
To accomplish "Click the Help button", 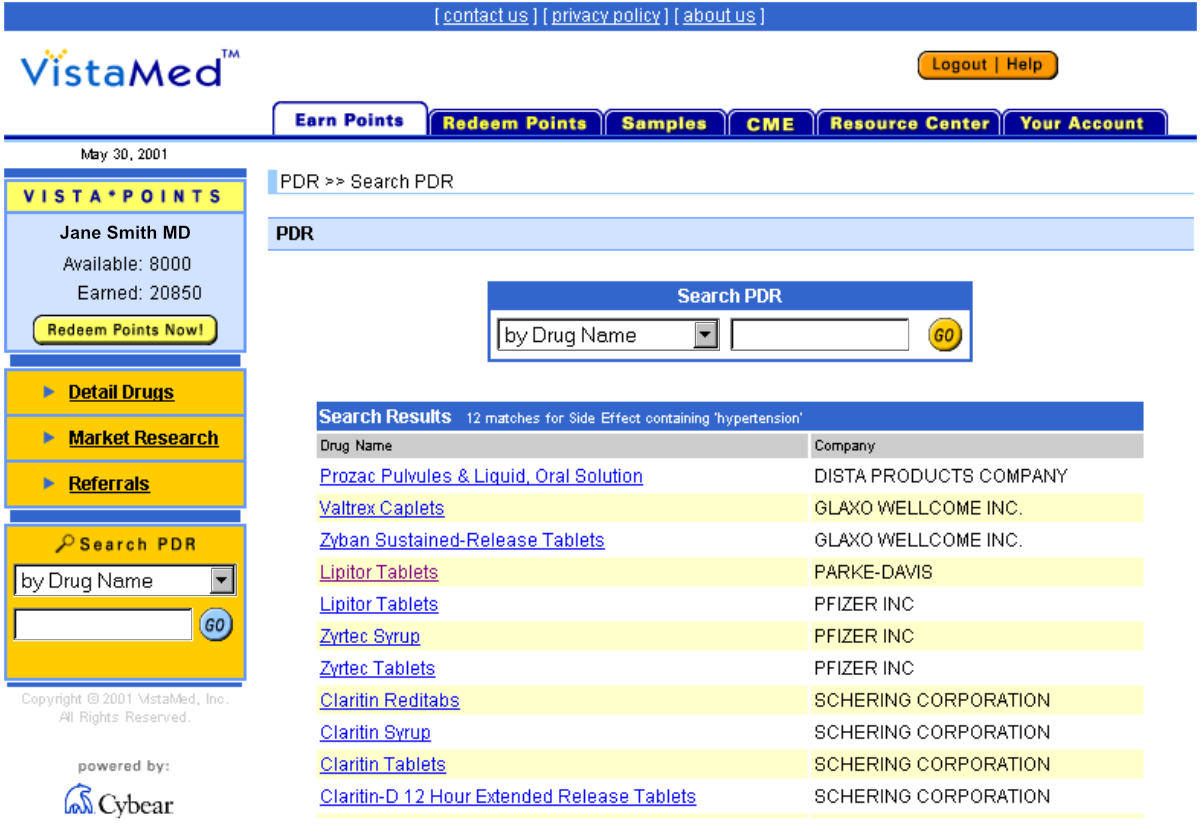I will (x=1026, y=65).
